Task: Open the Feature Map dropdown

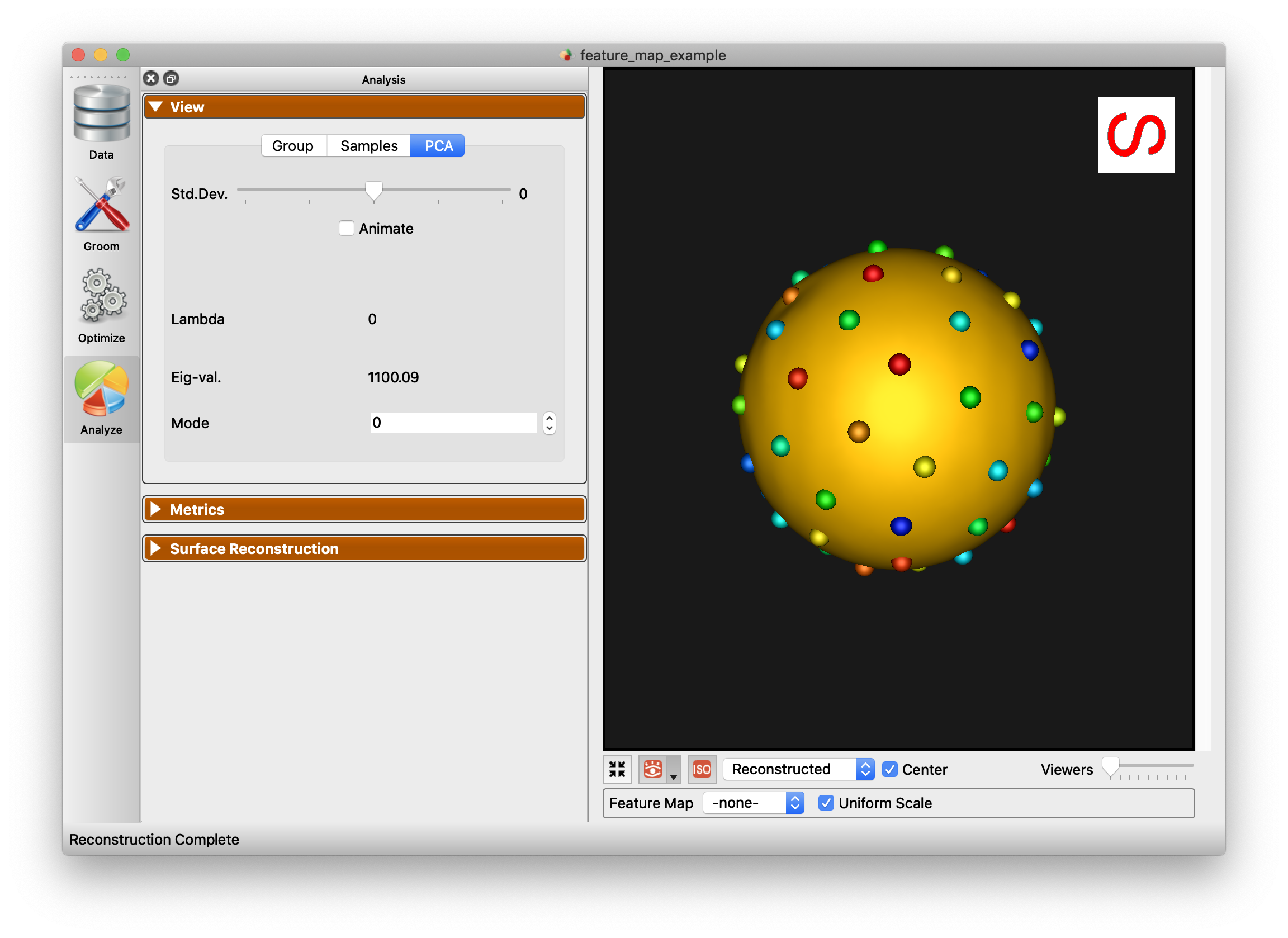Action: (753, 803)
